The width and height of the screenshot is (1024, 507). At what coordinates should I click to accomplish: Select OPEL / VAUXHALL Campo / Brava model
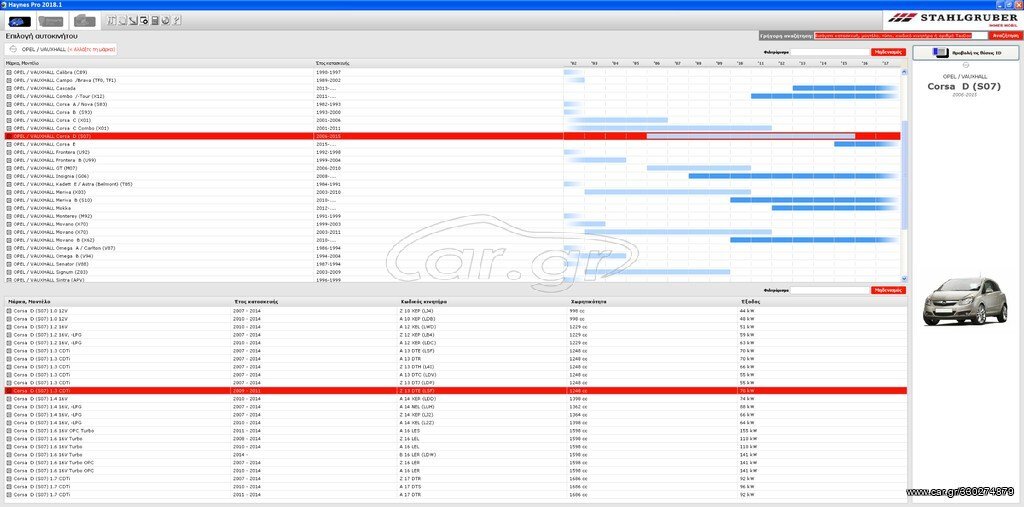(453, 80)
